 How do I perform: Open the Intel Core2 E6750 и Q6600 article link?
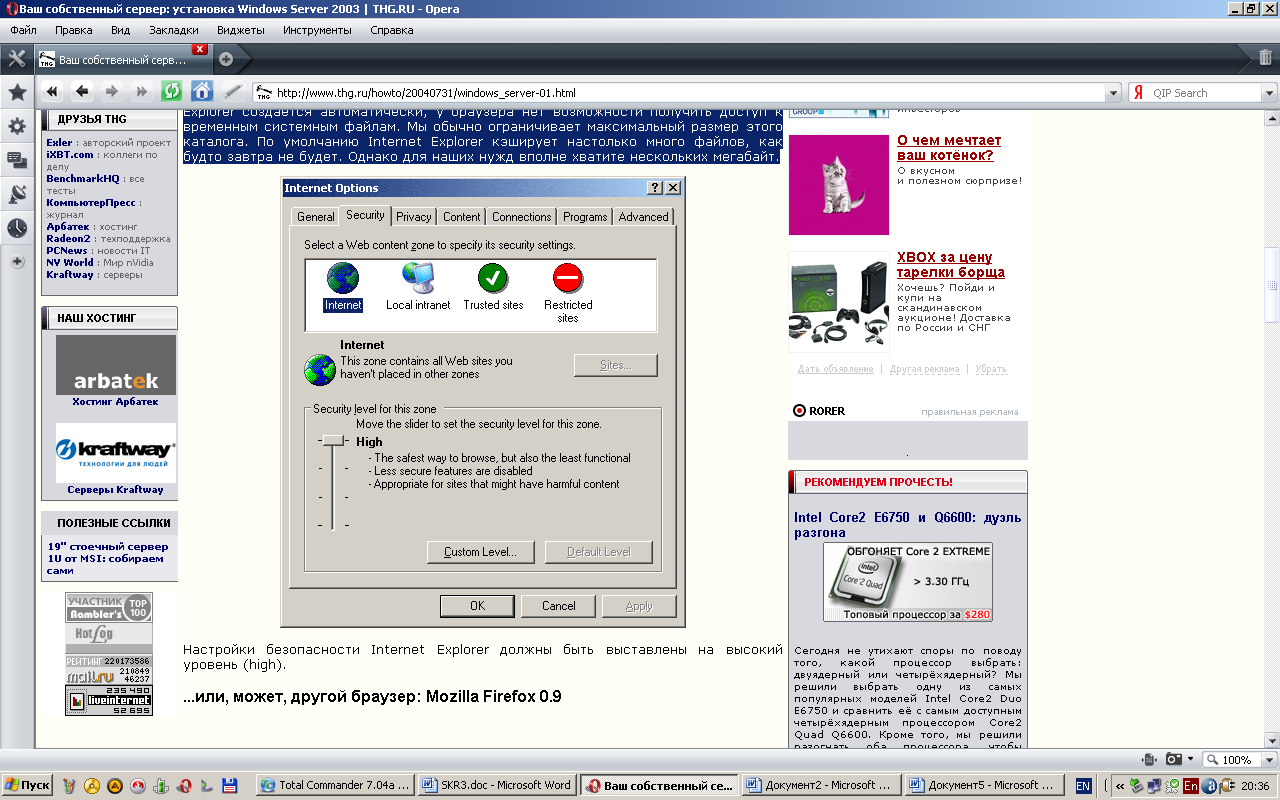tap(907, 525)
